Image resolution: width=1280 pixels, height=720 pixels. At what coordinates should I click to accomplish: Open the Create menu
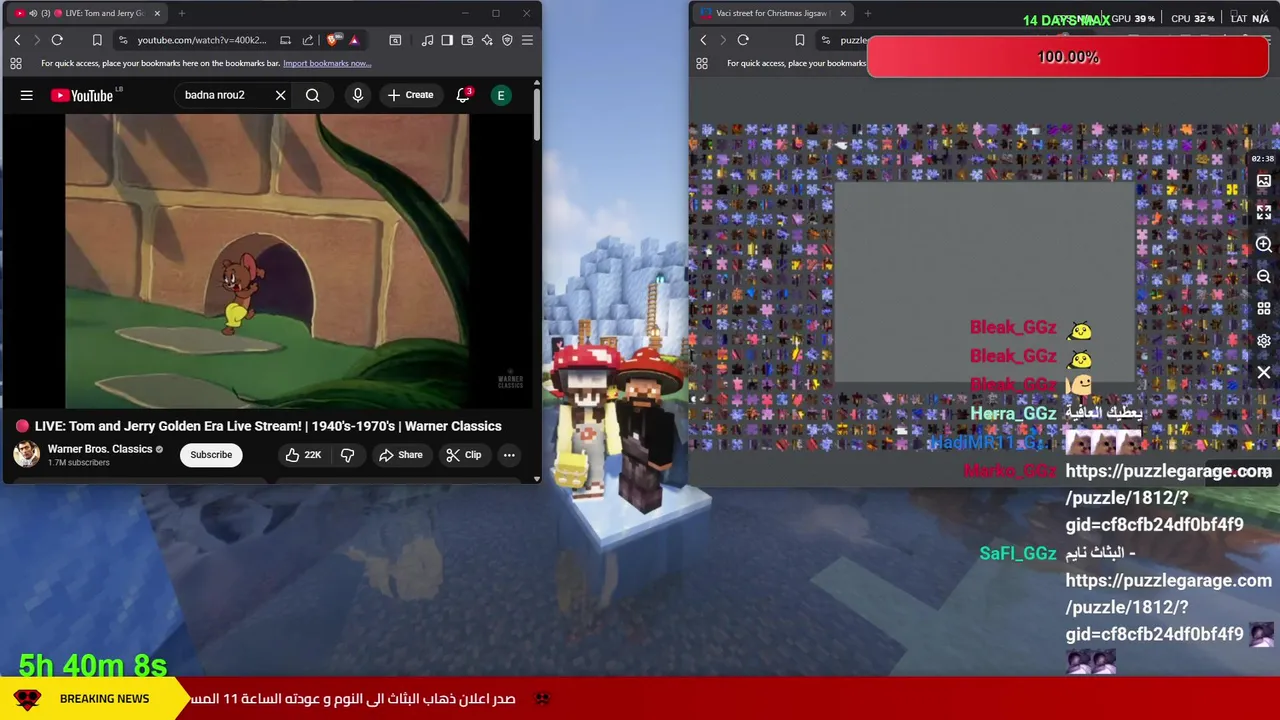(x=411, y=95)
